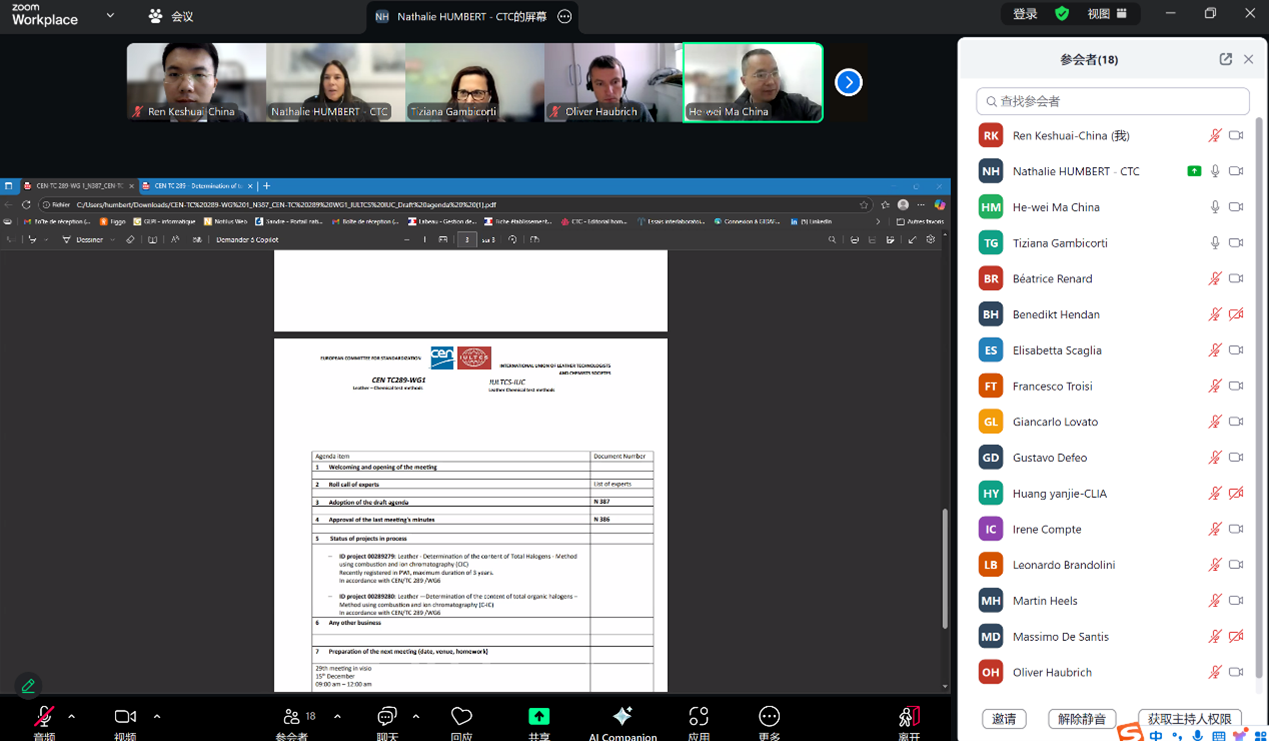
Task: Click the Invite (邀请) button
Action: tap(1004, 719)
